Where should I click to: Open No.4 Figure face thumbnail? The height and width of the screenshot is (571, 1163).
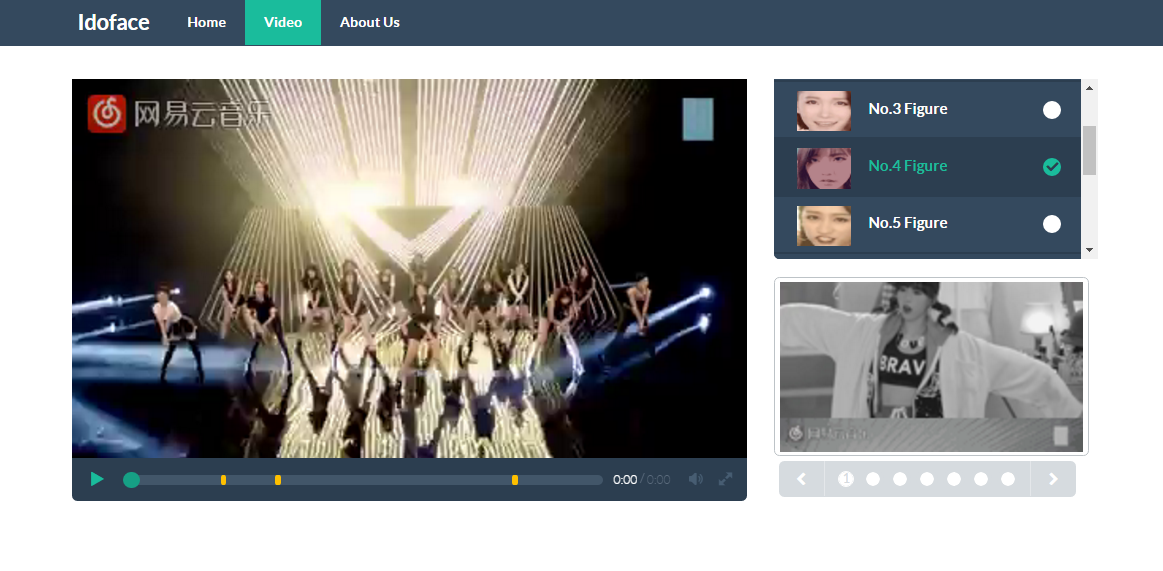pyautogui.click(x=824, y=168)
